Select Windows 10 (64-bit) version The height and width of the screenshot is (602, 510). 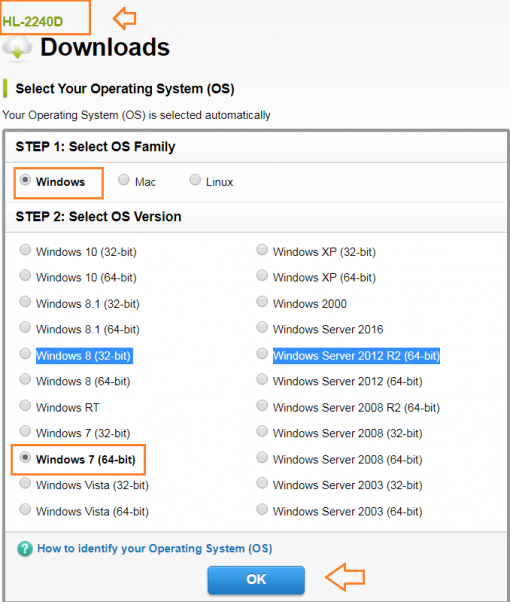tap(25, 275)
